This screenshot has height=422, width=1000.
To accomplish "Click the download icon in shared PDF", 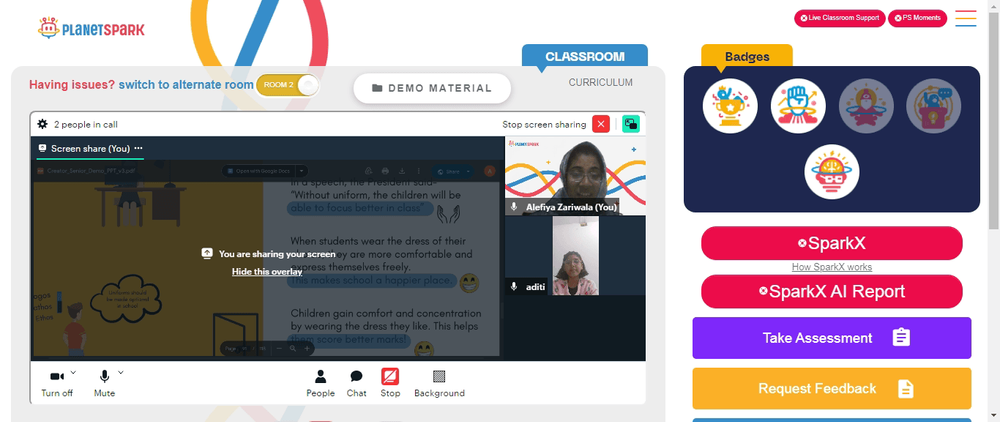I will 402,171.
